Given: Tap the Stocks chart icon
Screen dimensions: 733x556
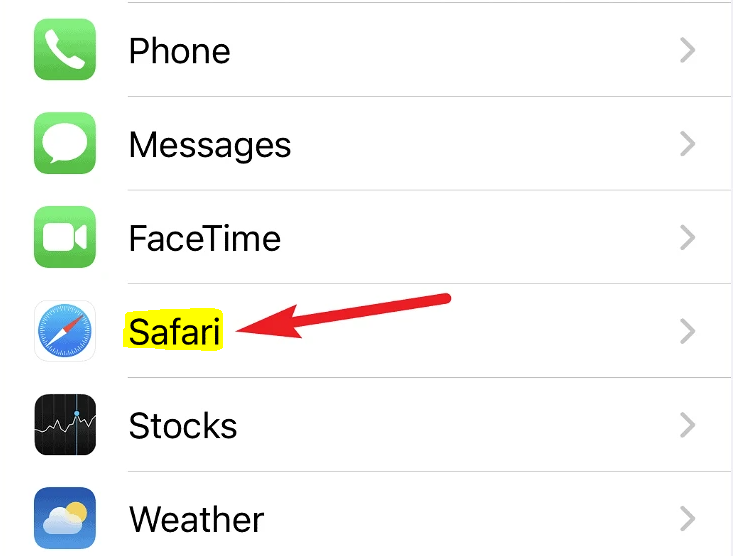Looking at the screenshot, I should 65,425.
